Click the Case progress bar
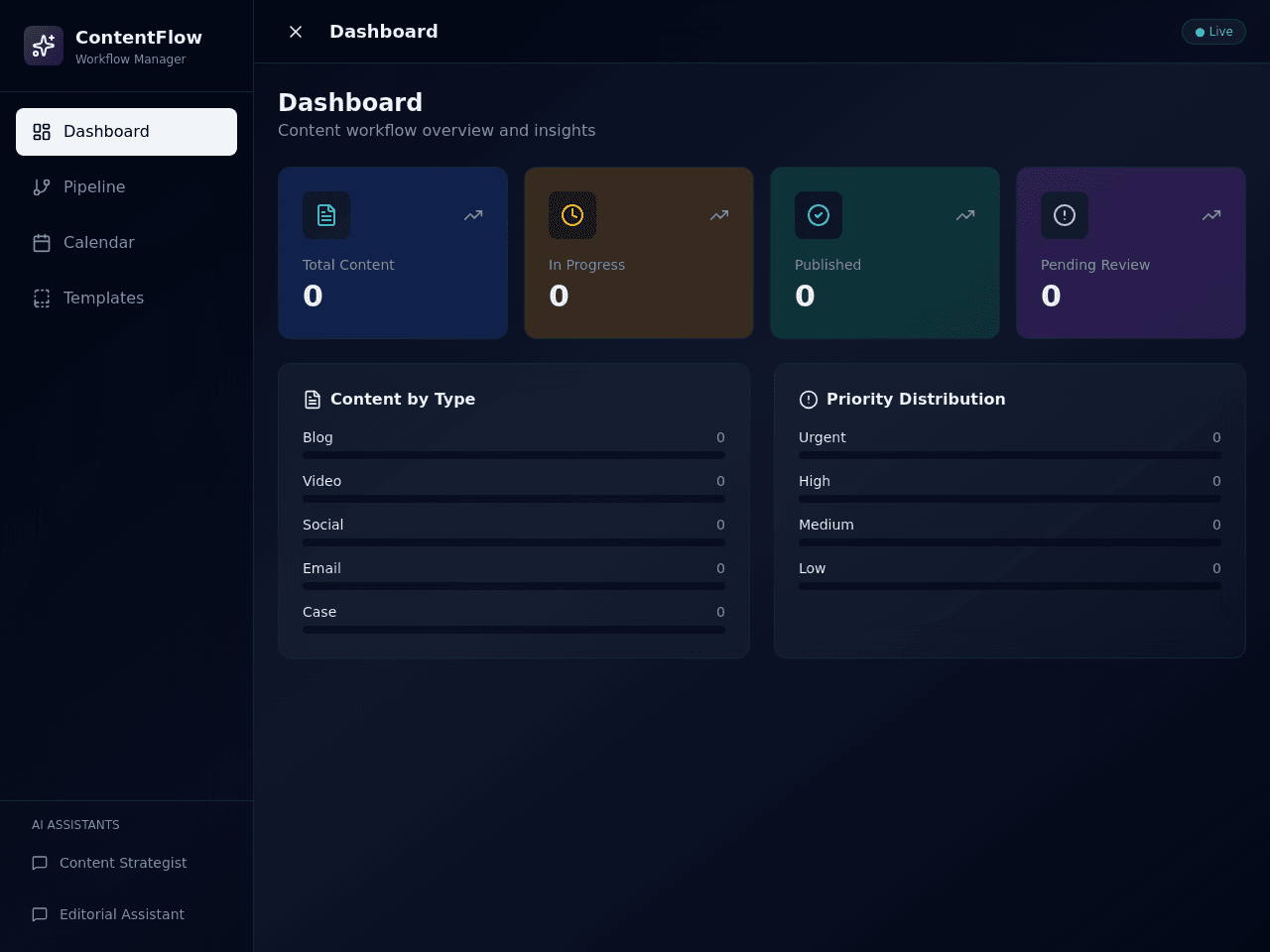Viewport: 1270px width, 952px height. (x=514, y=630)
